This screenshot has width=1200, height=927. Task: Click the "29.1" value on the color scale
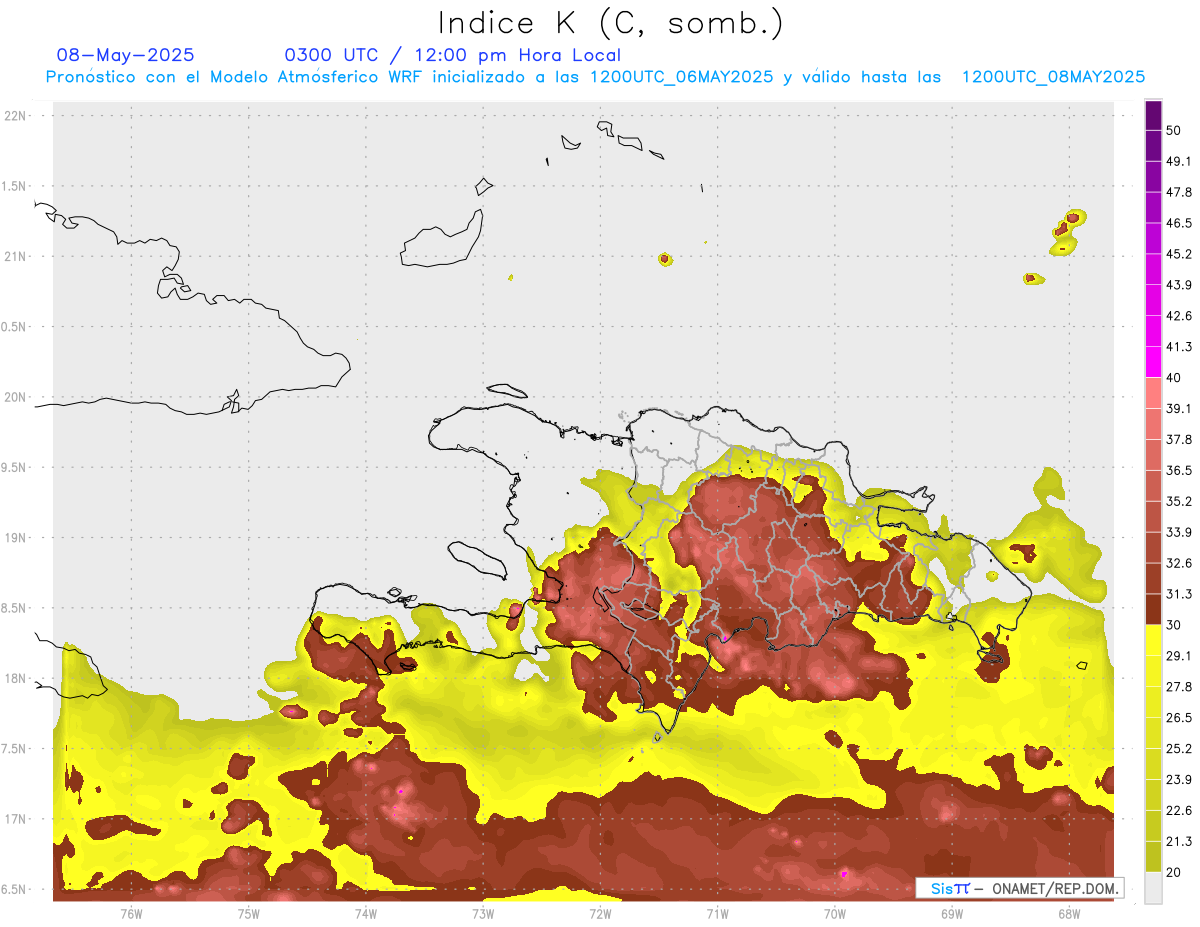[1179, 656]
